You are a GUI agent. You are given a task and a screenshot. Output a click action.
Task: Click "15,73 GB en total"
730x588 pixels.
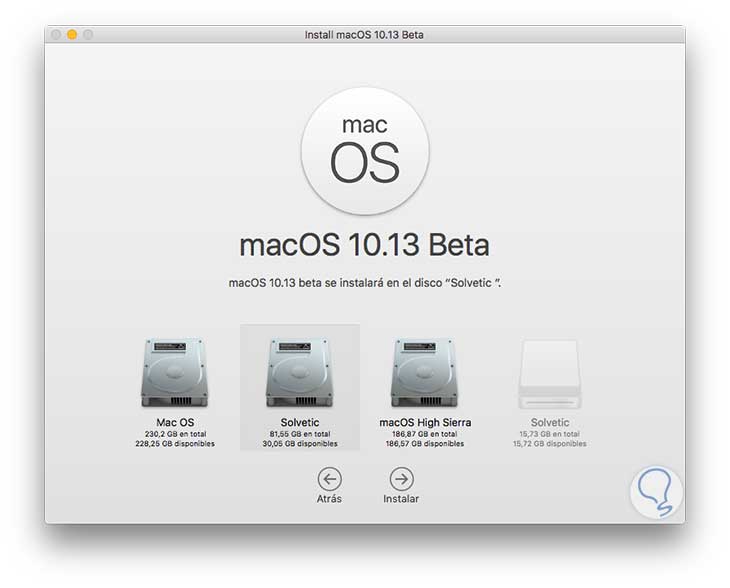549,434
